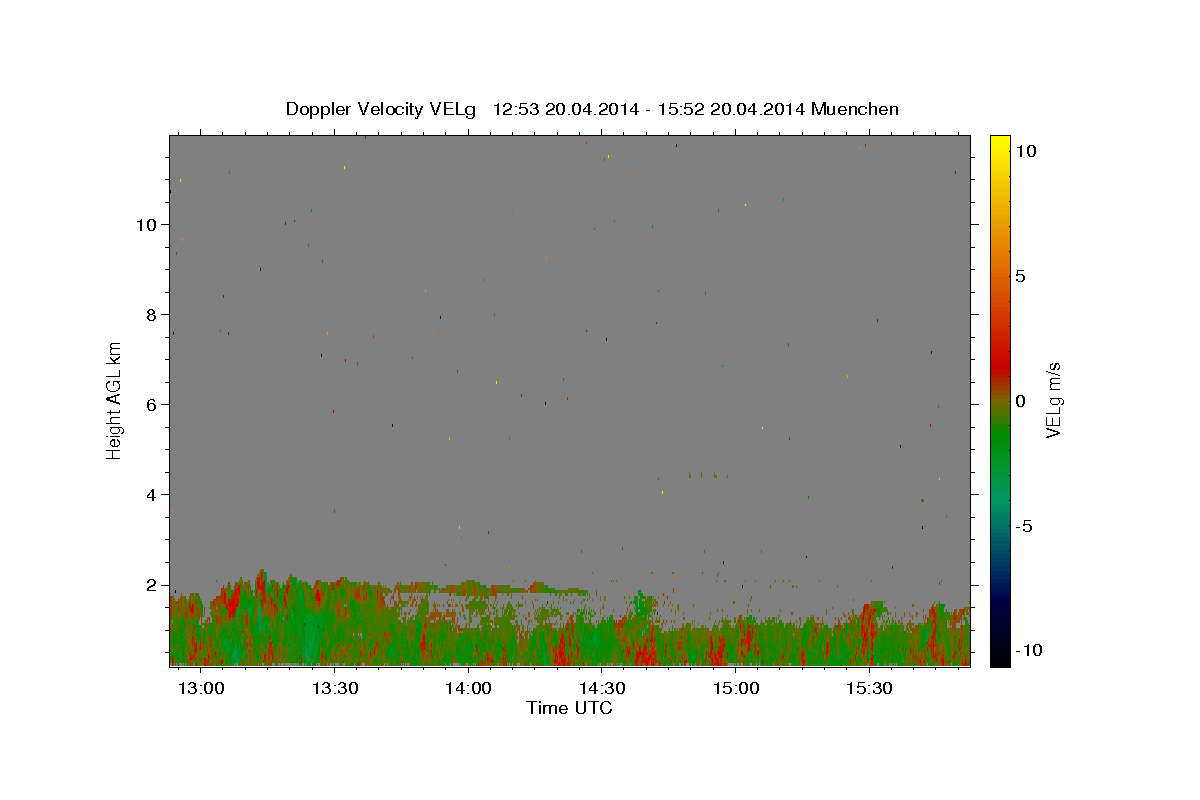Click the 14:30 time axis label
Screen dimensions: 1200x800
coord(603,688)
